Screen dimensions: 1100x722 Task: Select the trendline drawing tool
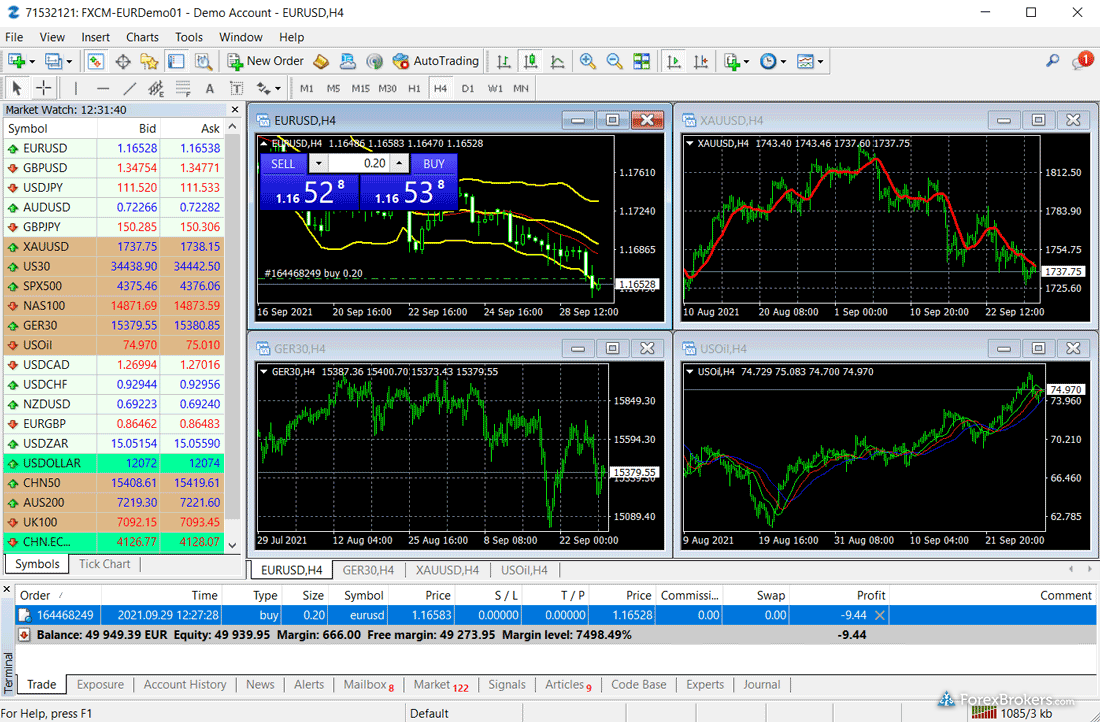click(129, 88)
